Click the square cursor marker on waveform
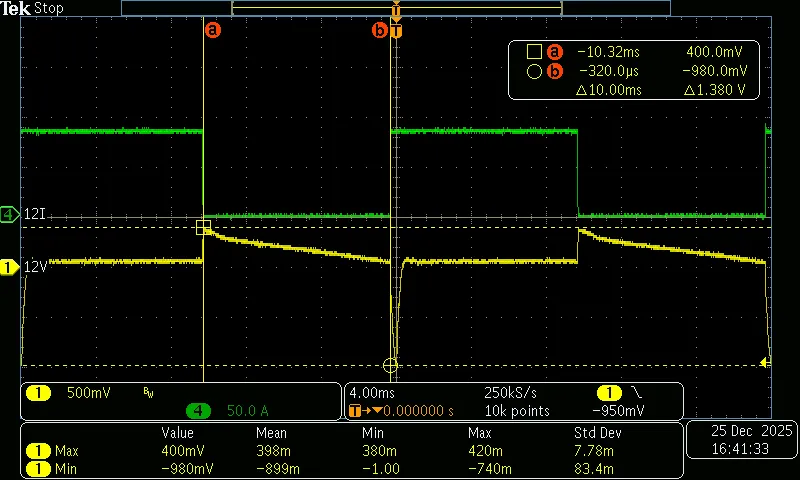Viewport: 800px width, 480px height. point(203,228)
